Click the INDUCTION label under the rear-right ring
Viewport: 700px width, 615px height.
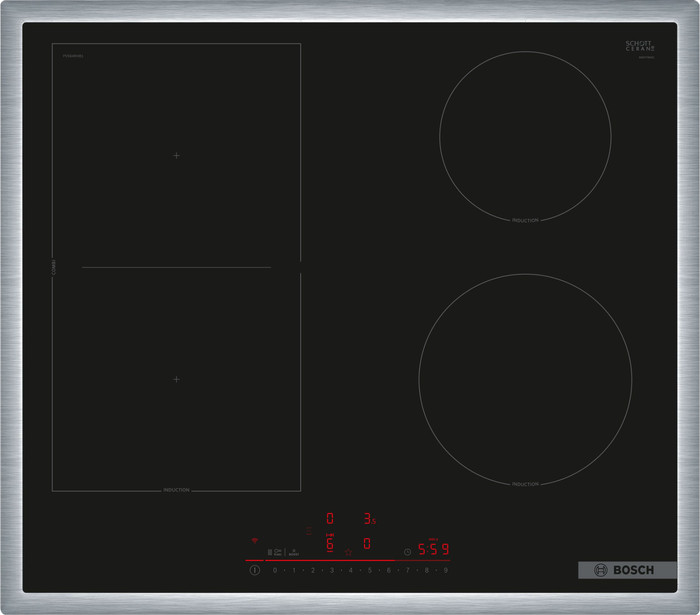525,220
